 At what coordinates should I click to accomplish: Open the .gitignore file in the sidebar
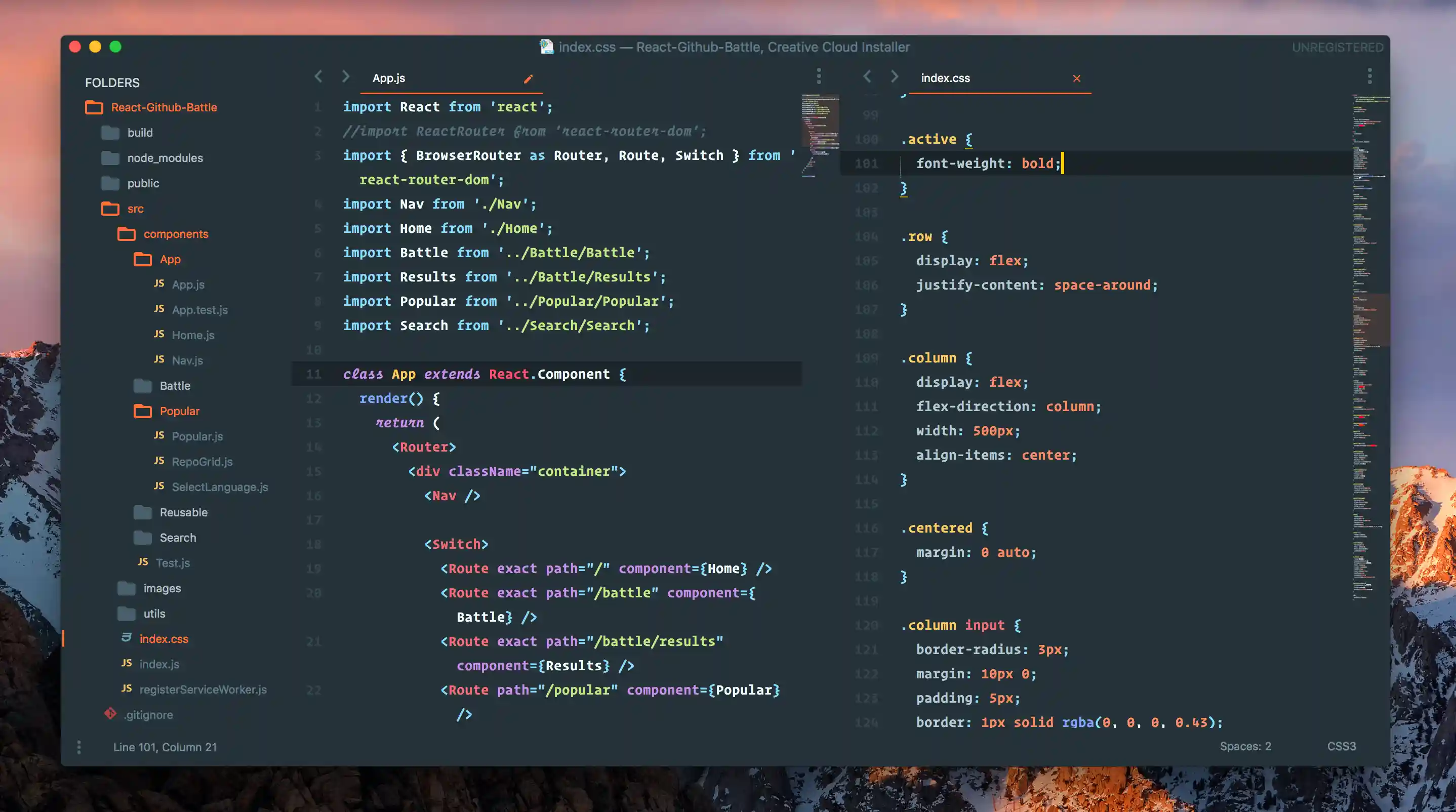148,715
